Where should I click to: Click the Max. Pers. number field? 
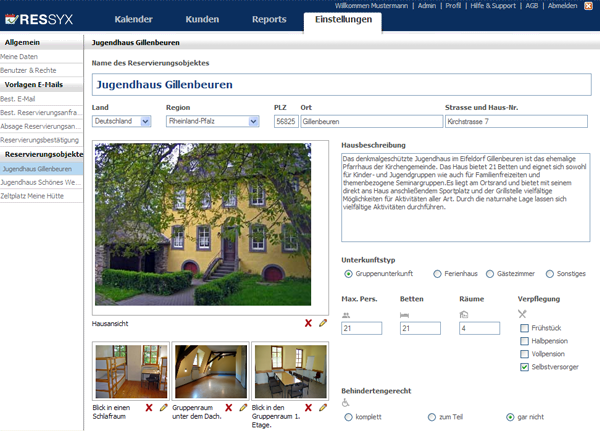(x=361, y=328)
